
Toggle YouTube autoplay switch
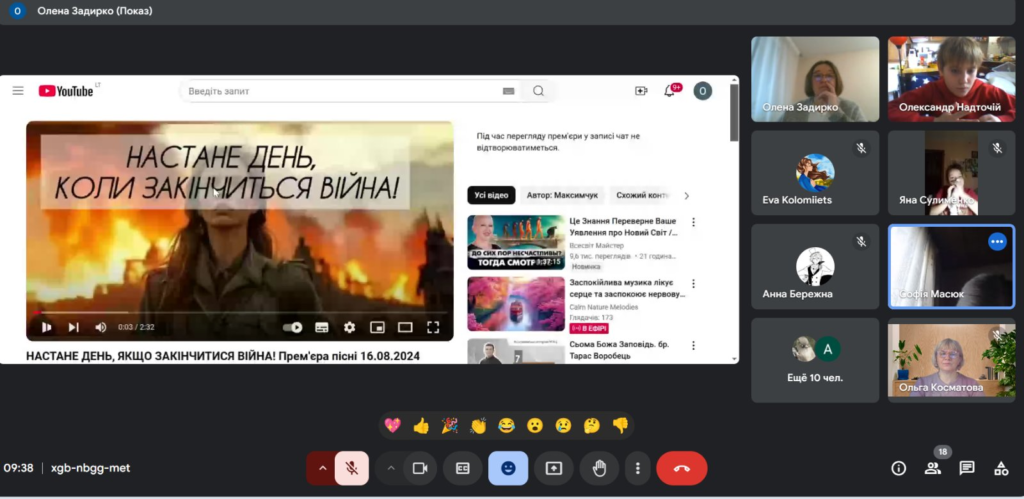293,327
